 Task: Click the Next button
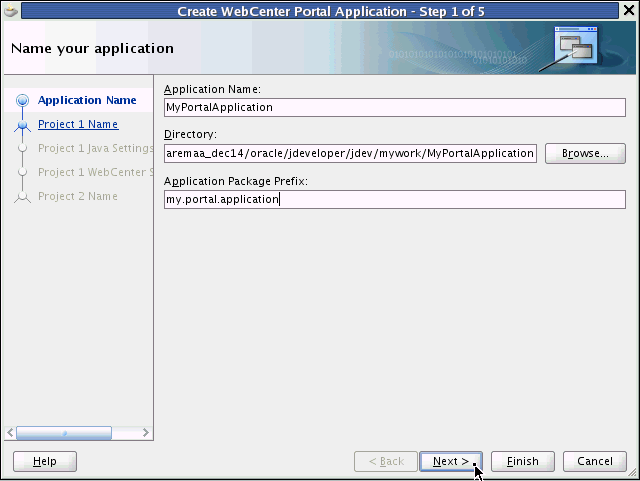pos(451,461)
